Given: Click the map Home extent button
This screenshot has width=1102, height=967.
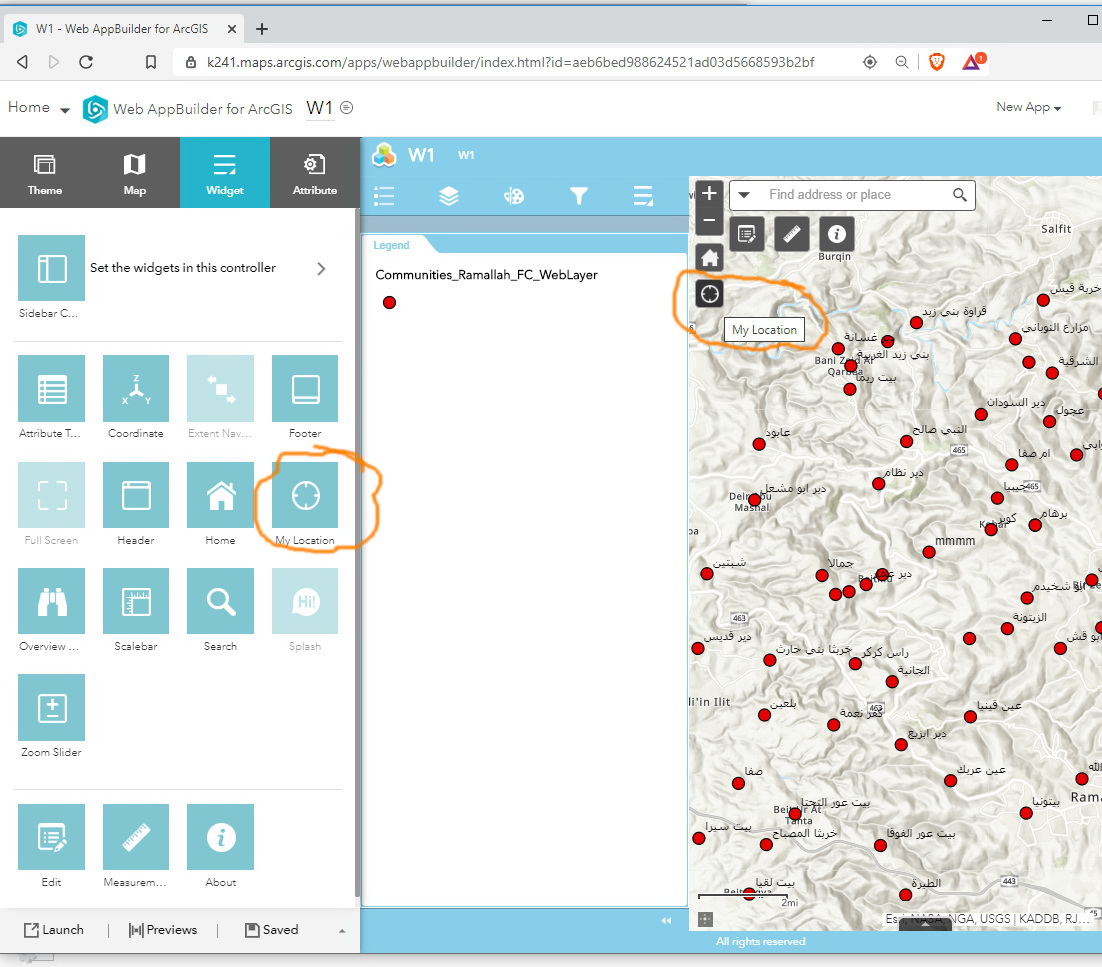Looking at the screenshot, I should (x=709, y=258).
